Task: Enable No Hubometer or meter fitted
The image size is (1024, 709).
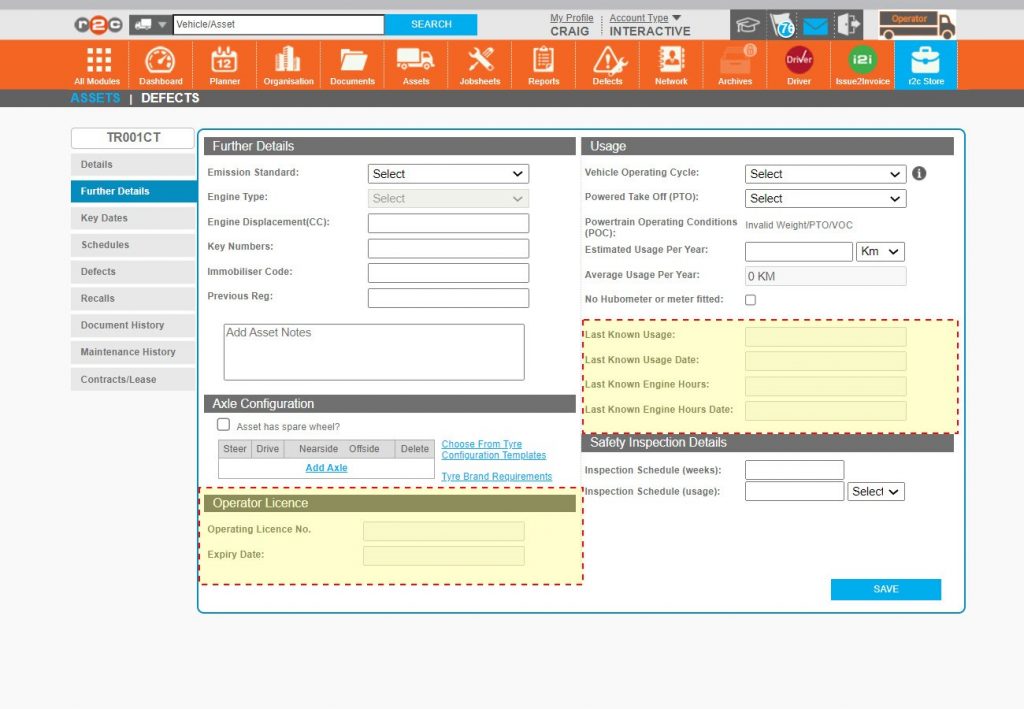Action: [x=750, y=299]
